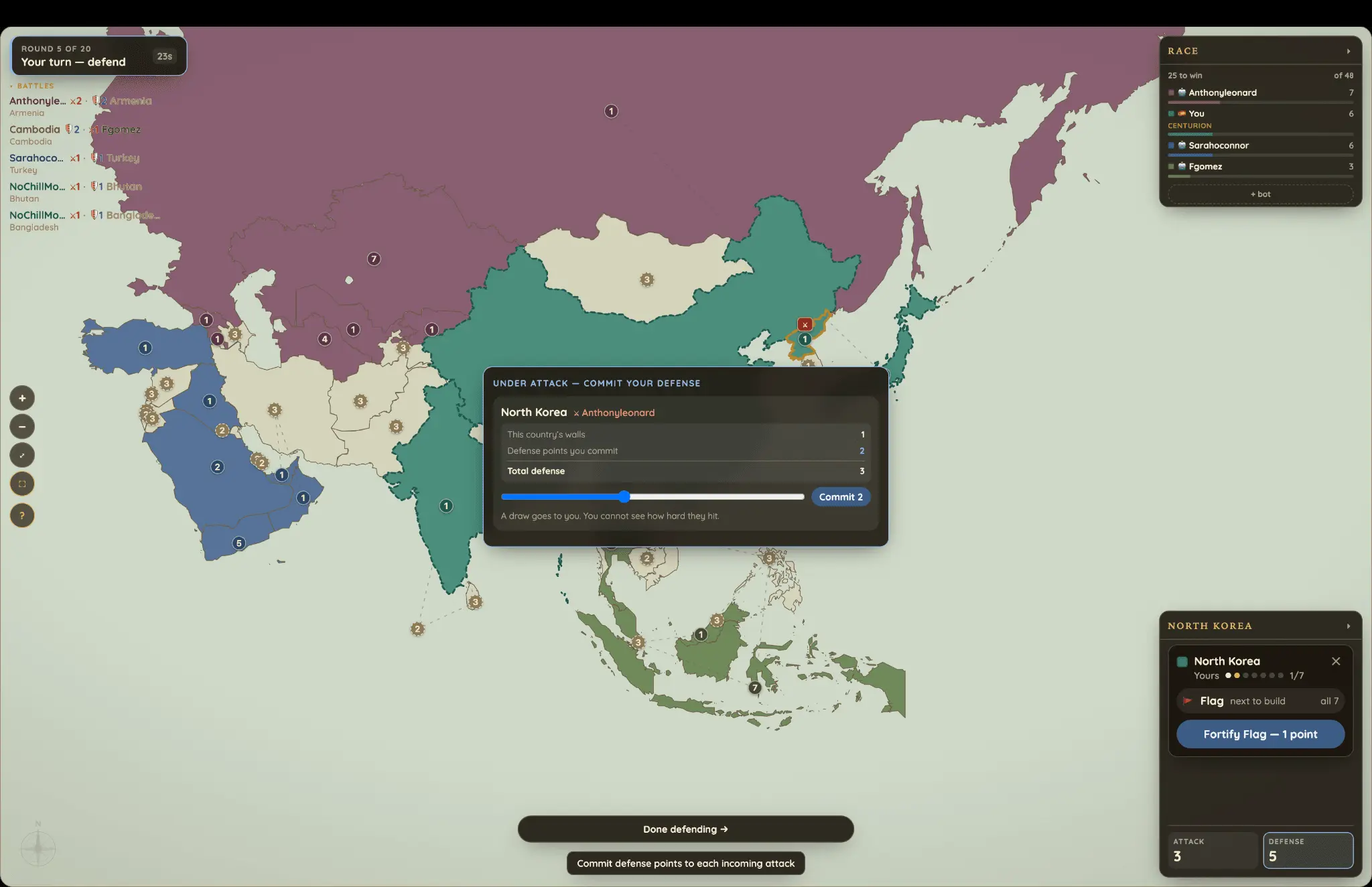Click the 2 marker in the Maldives
Image resolution: width=1372 pixels, height=887 pixels.
pyautogui.click(x=417, y=628)
